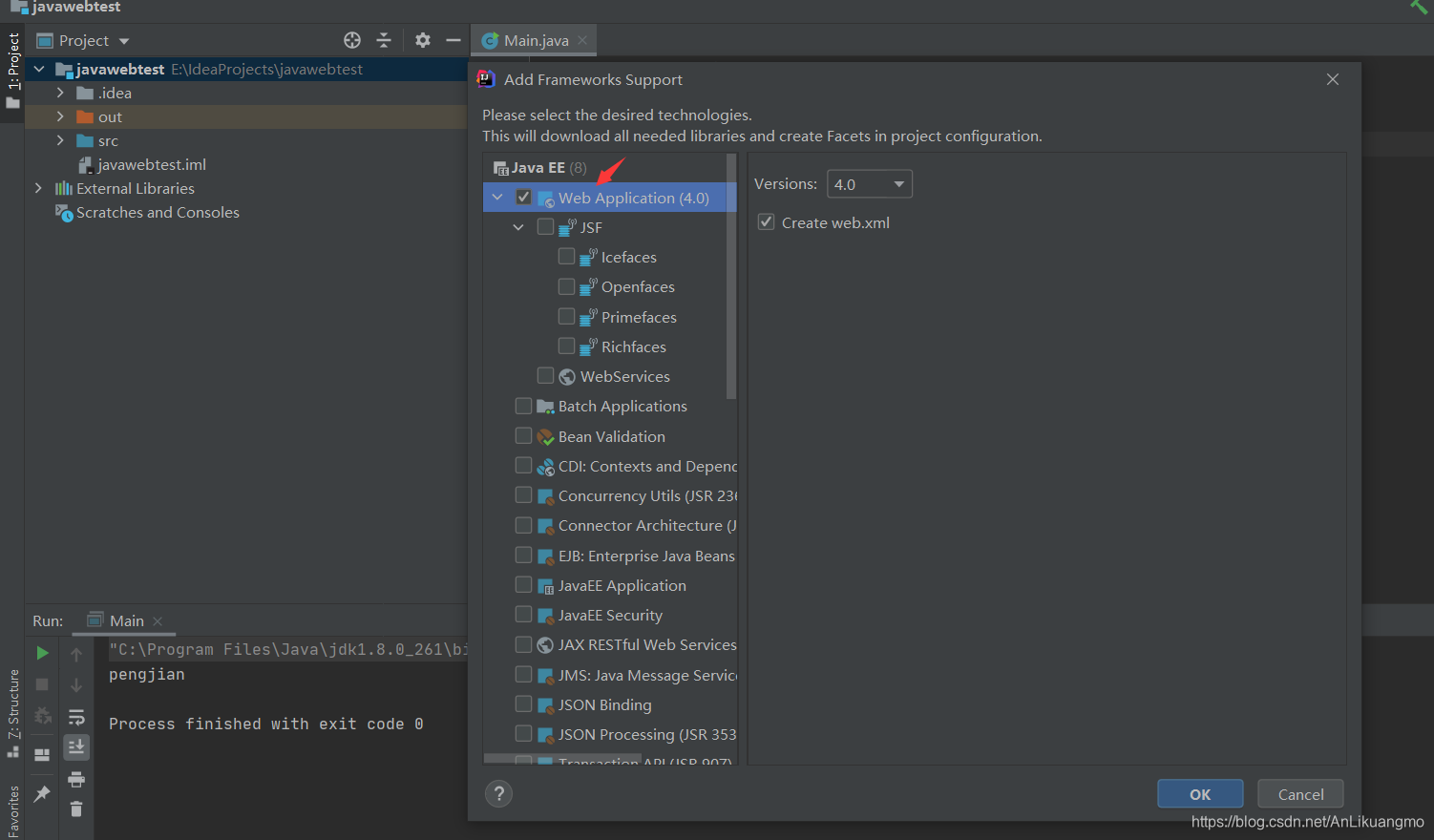Check the Richfaces checkbox
Viewport: 1434px width, 840px height.
coord(566,346)
